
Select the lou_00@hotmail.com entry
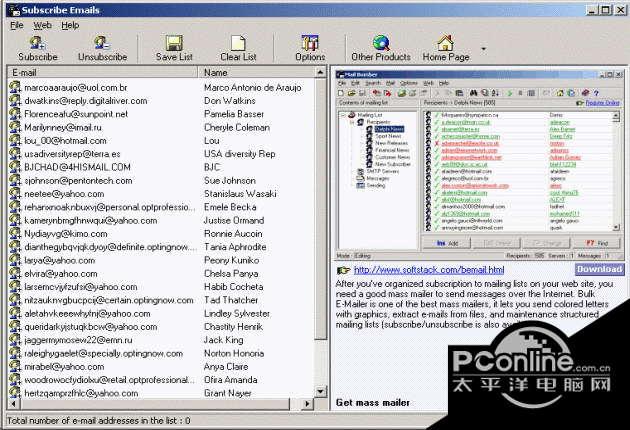(x=65, y=141)
